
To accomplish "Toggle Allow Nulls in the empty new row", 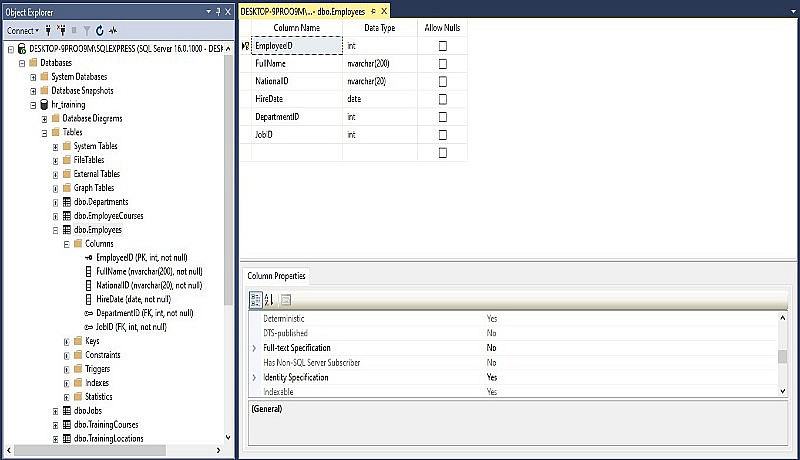I will pos(443,152).
